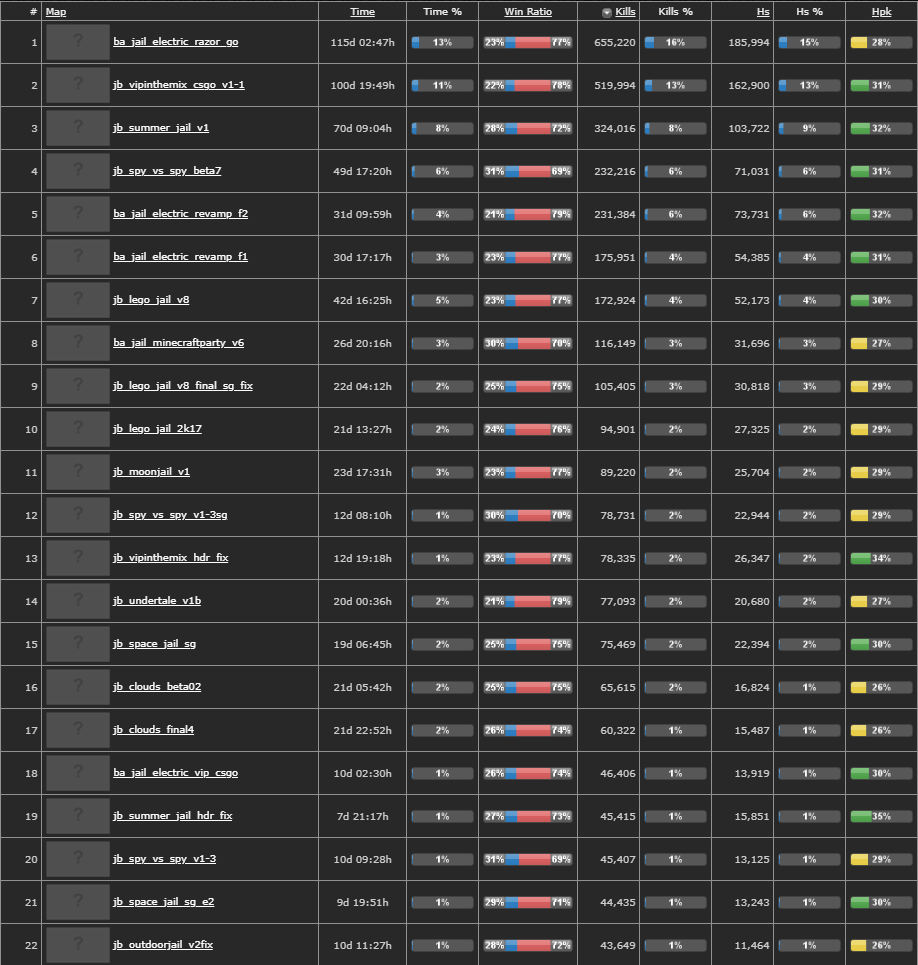Open map jb_spy_vs_spy_beta7

[167, 171]
